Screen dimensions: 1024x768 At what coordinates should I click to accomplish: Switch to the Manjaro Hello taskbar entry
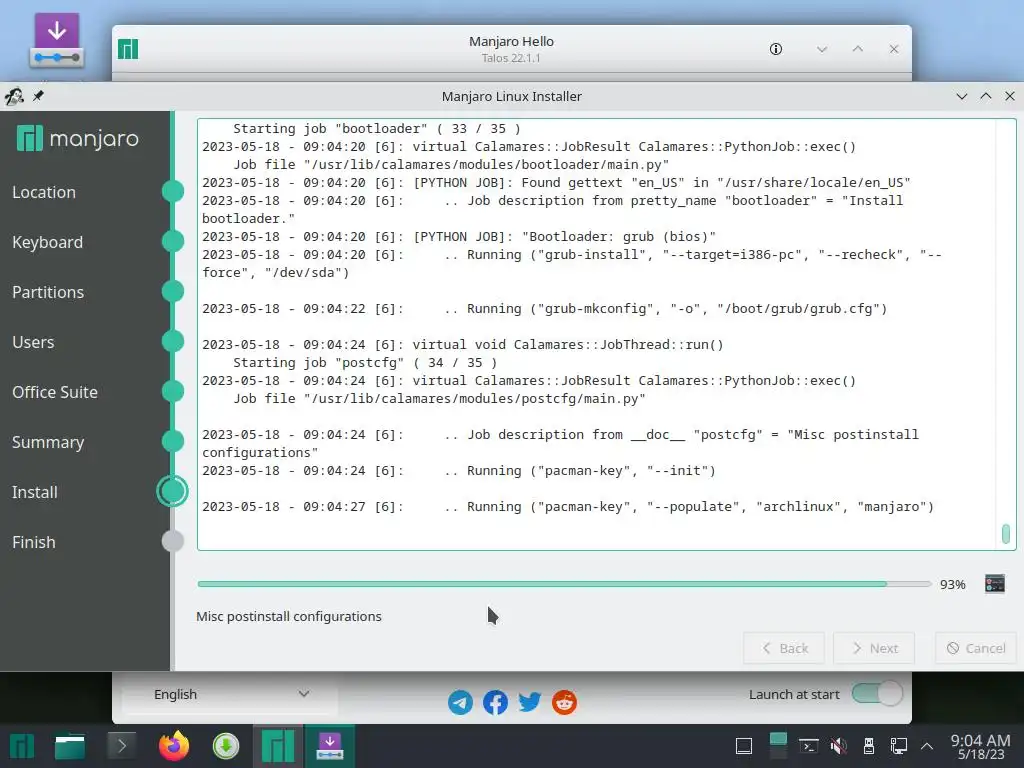pos(278,746)
